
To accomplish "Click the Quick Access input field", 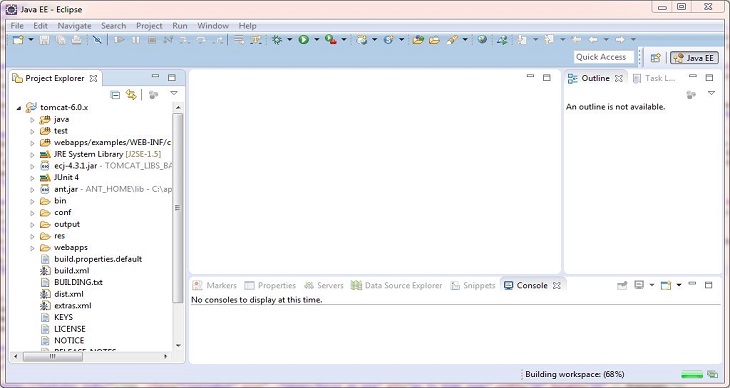I will pos(604,57).
